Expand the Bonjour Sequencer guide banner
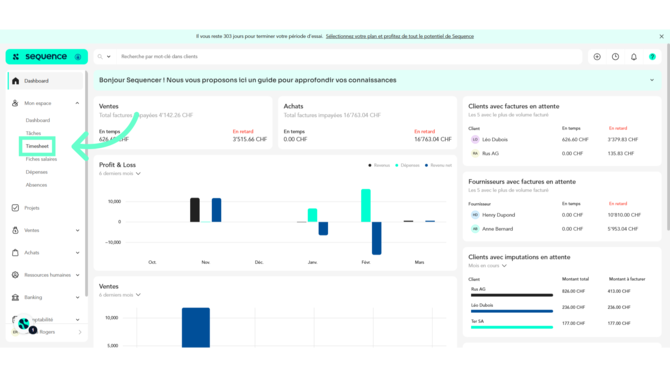This screenshot has height=377, width=670. [652, 80]
